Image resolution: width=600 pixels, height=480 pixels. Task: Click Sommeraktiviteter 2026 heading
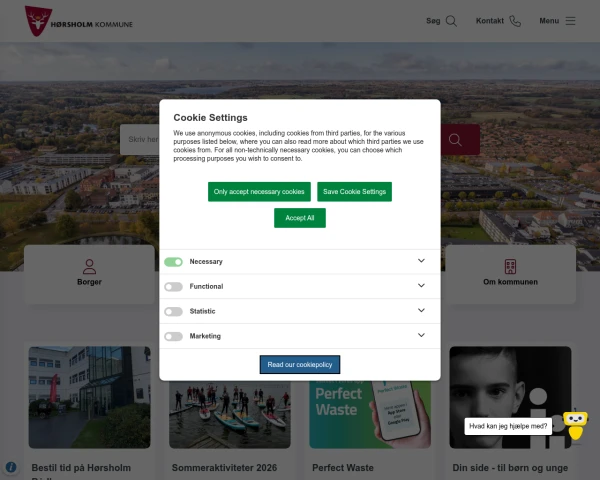(224, 468)
